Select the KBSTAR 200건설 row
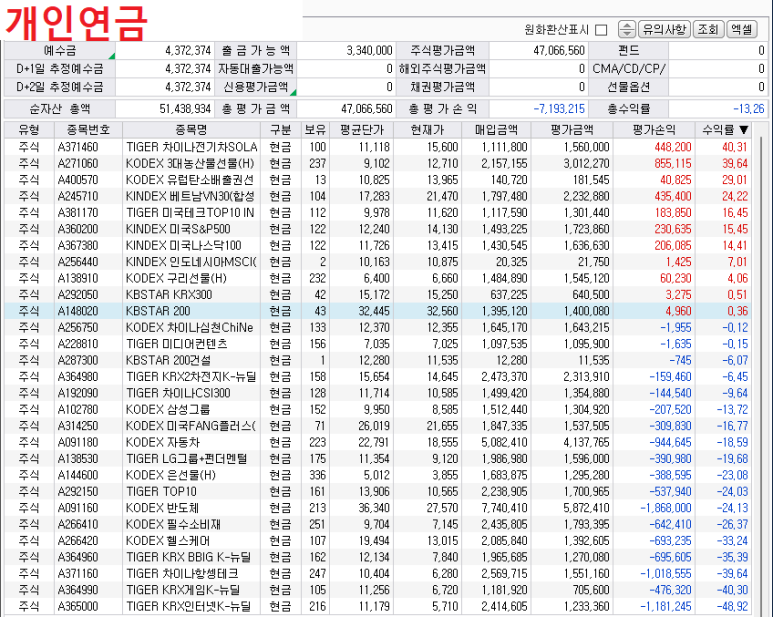 click(x=378, y=360)
